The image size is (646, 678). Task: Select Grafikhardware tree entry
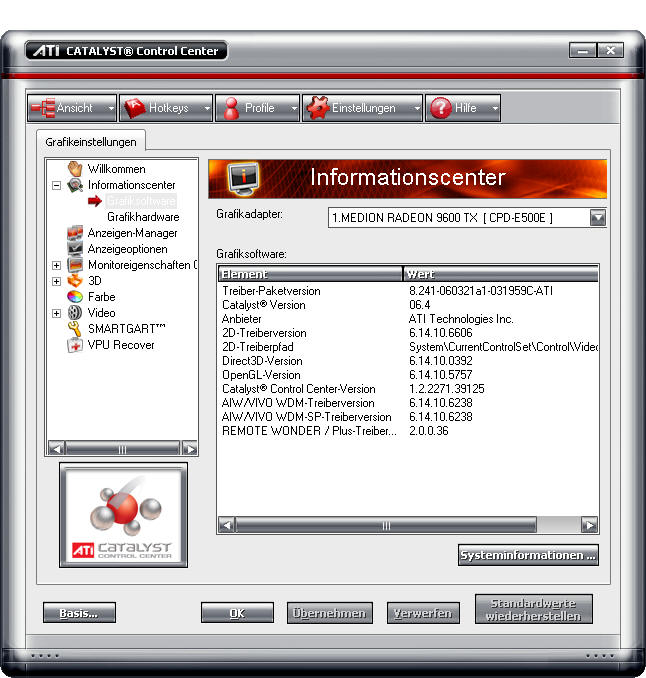coord(143,217)
